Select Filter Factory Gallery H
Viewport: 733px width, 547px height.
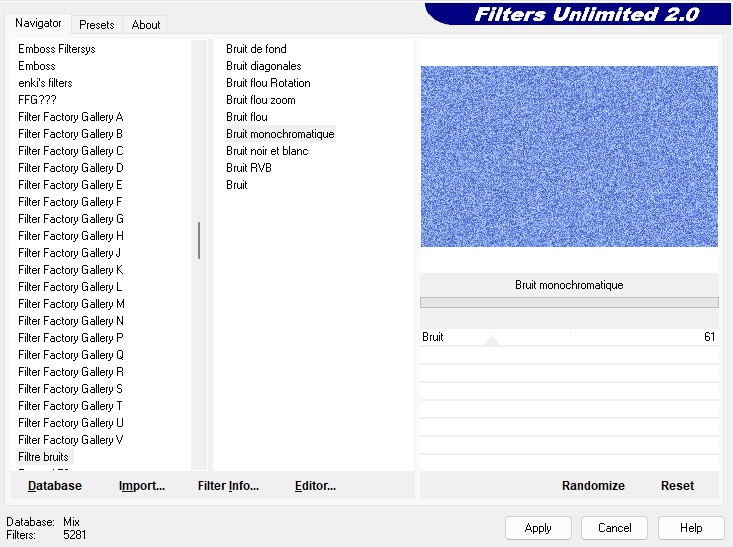(71, 236)
